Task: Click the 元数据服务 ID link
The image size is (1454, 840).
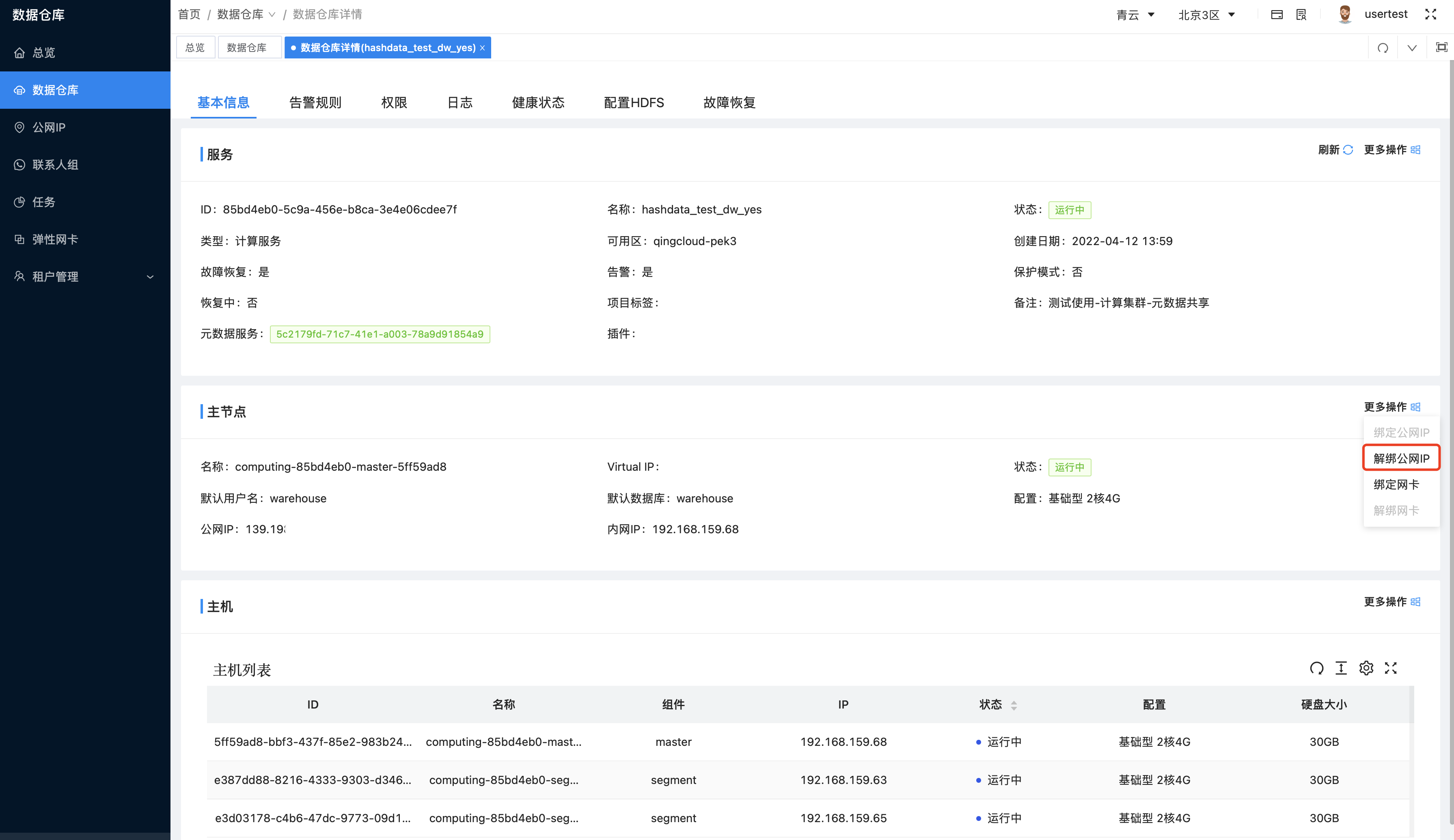Action: coord(380,334)
